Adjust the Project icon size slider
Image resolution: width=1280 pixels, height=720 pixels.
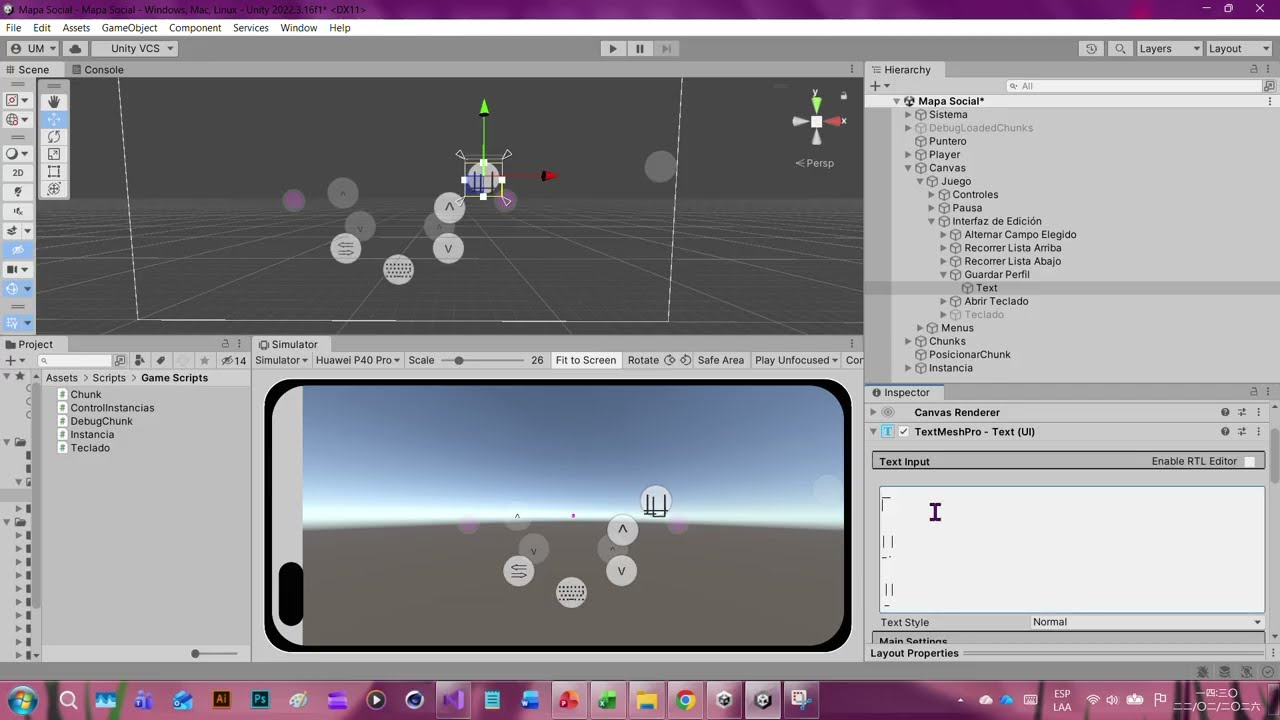pos(215,653)
